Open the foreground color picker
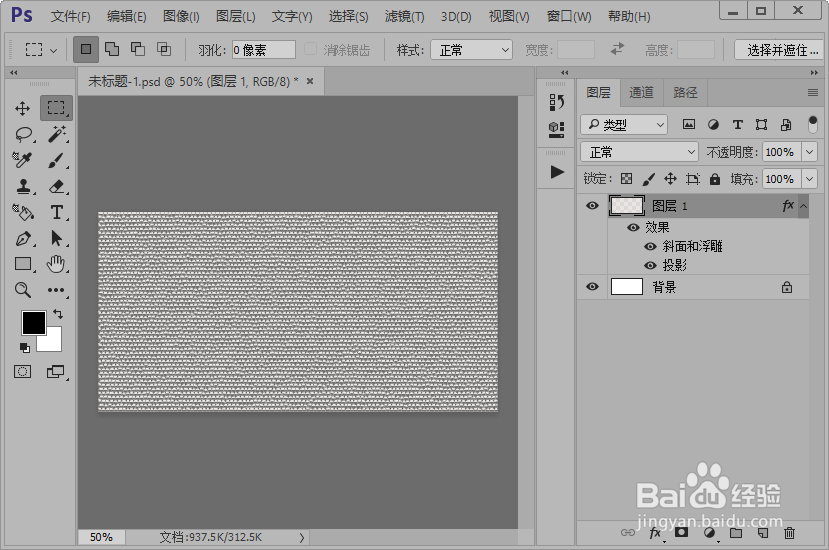This screenshot has width=829, height=550. tap(33, 323)
